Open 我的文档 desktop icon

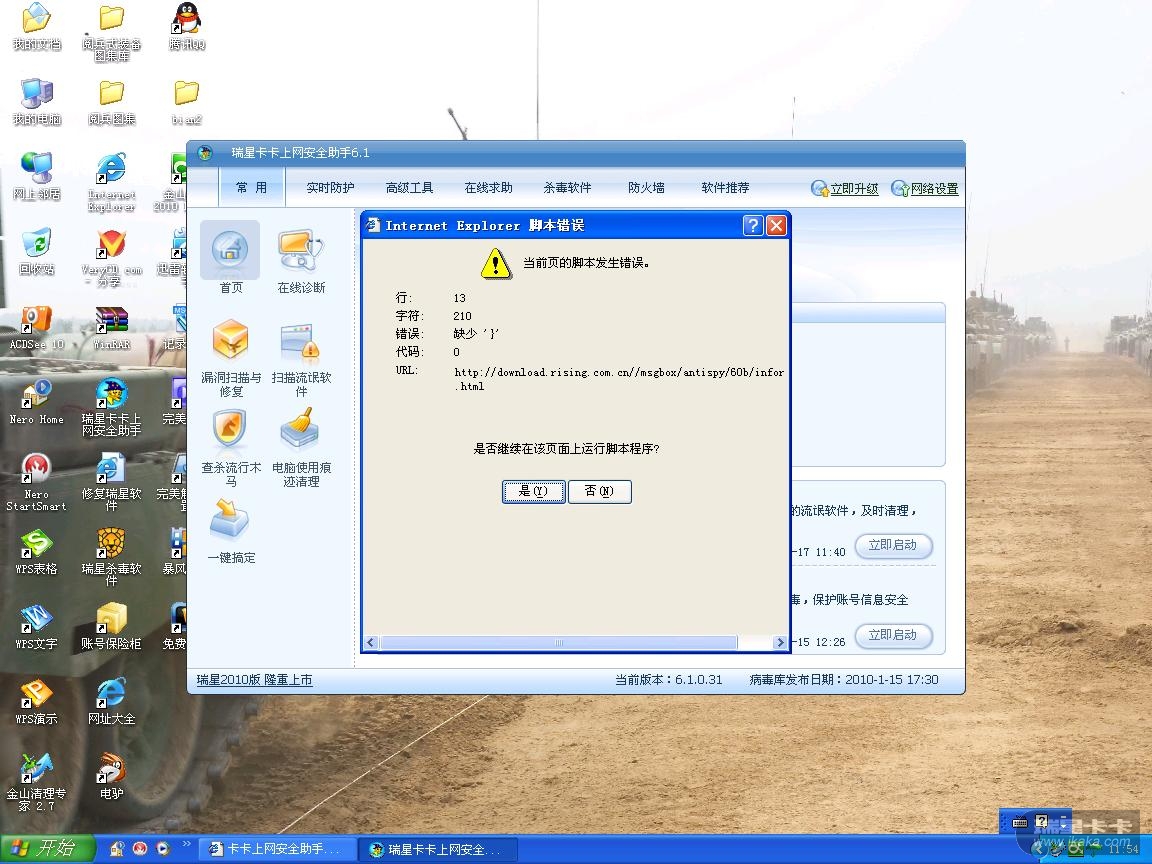click(36, 26)
